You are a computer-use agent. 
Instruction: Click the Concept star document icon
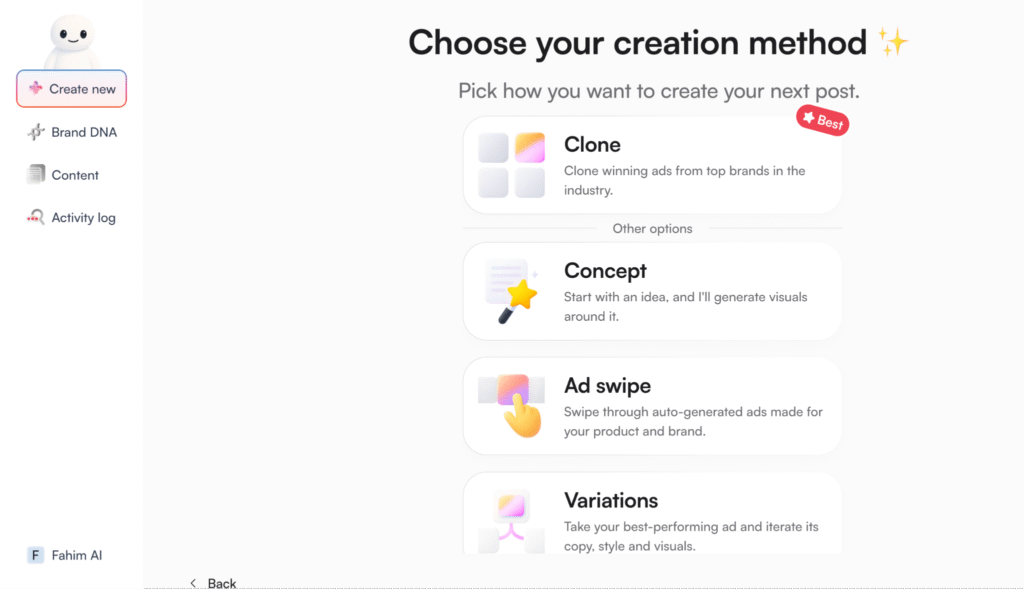511,290
